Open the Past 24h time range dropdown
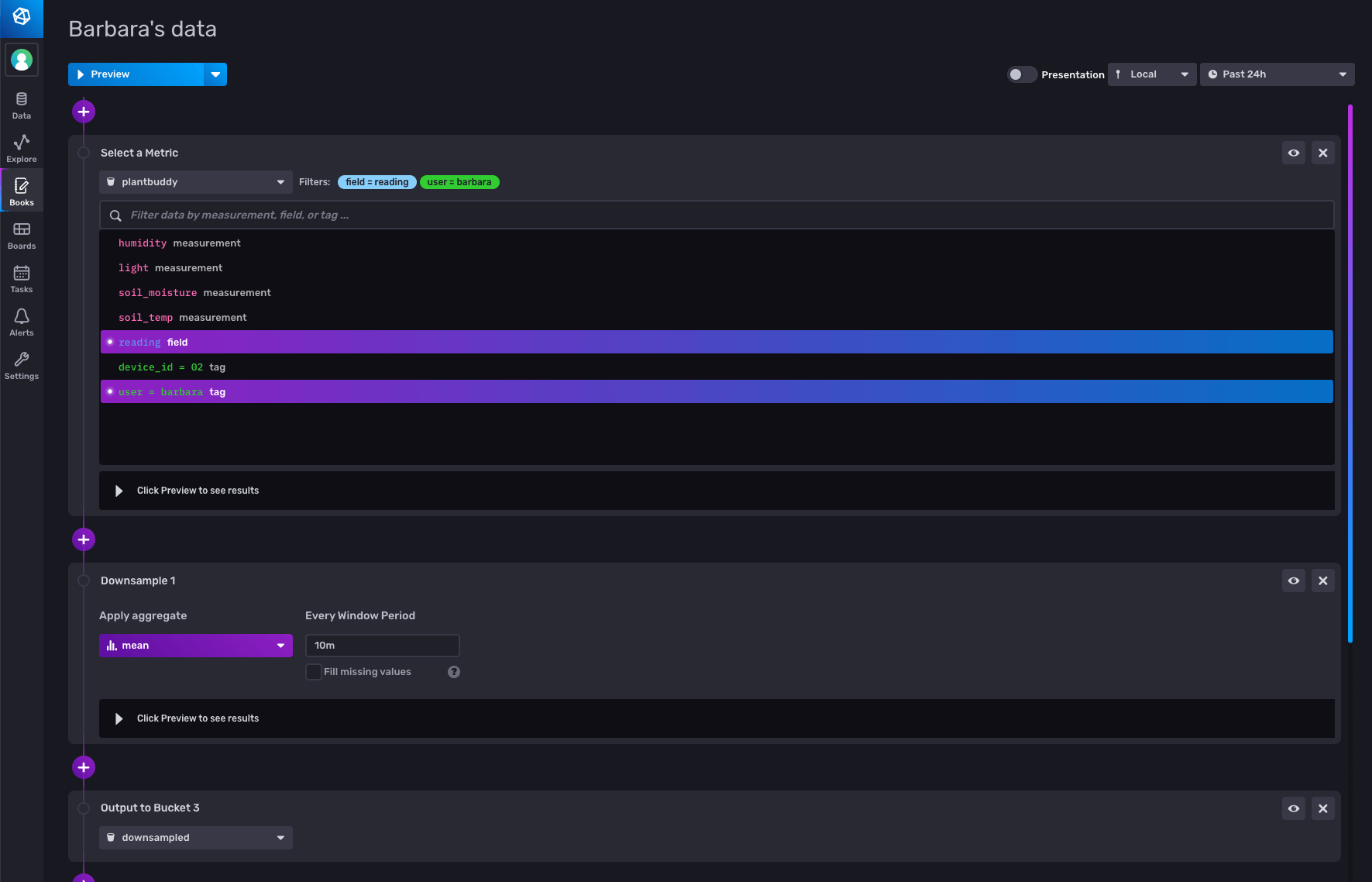1372x882 pixels. tap(1276, 74)
